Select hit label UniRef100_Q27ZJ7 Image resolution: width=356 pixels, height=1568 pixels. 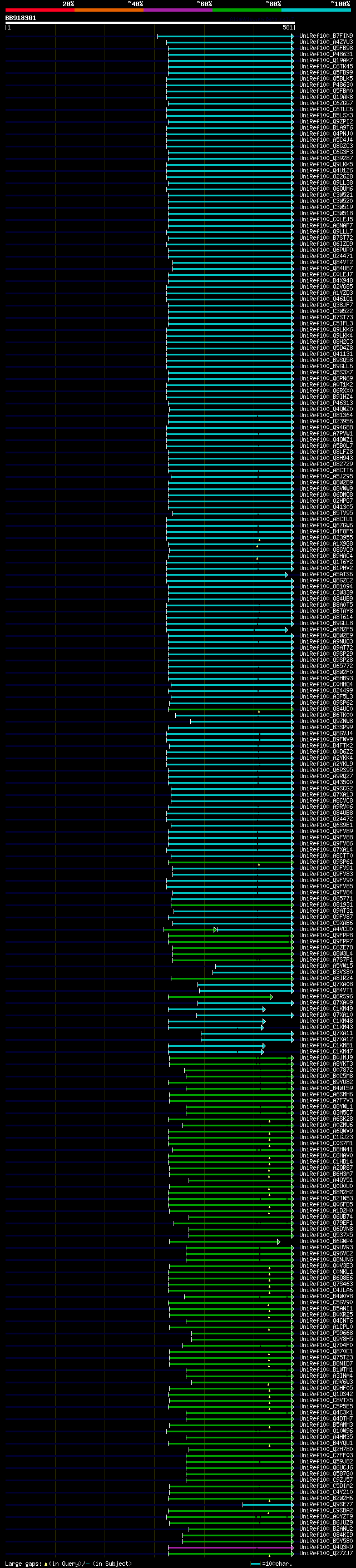pos(326,1553)
